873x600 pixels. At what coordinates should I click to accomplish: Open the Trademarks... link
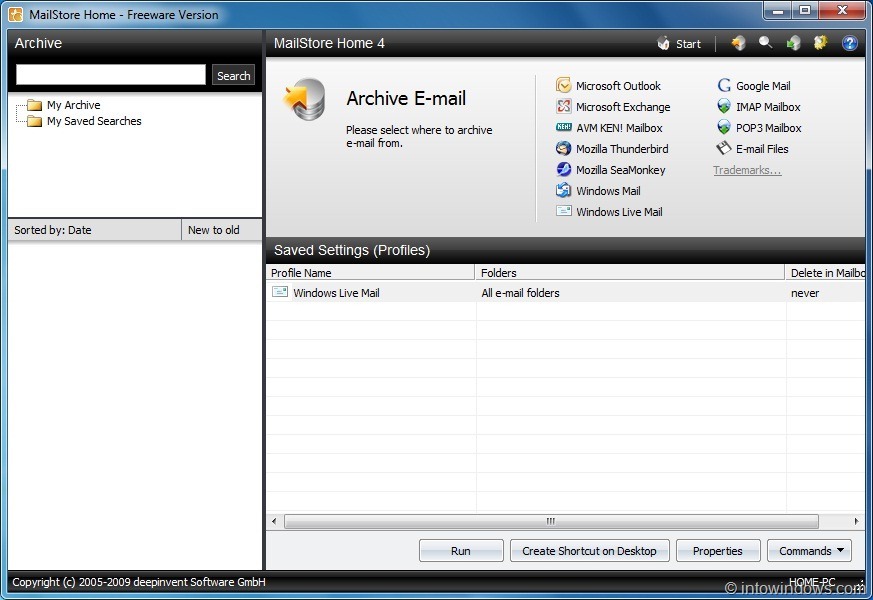point(747,170)
